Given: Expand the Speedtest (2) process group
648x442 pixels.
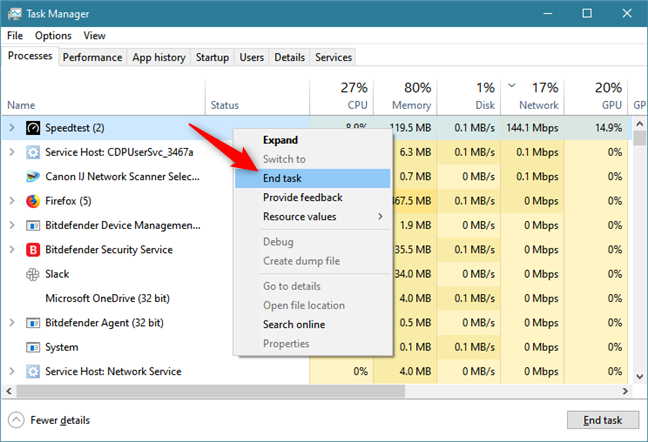Looking at the screenshot, I should coord(12,128).
